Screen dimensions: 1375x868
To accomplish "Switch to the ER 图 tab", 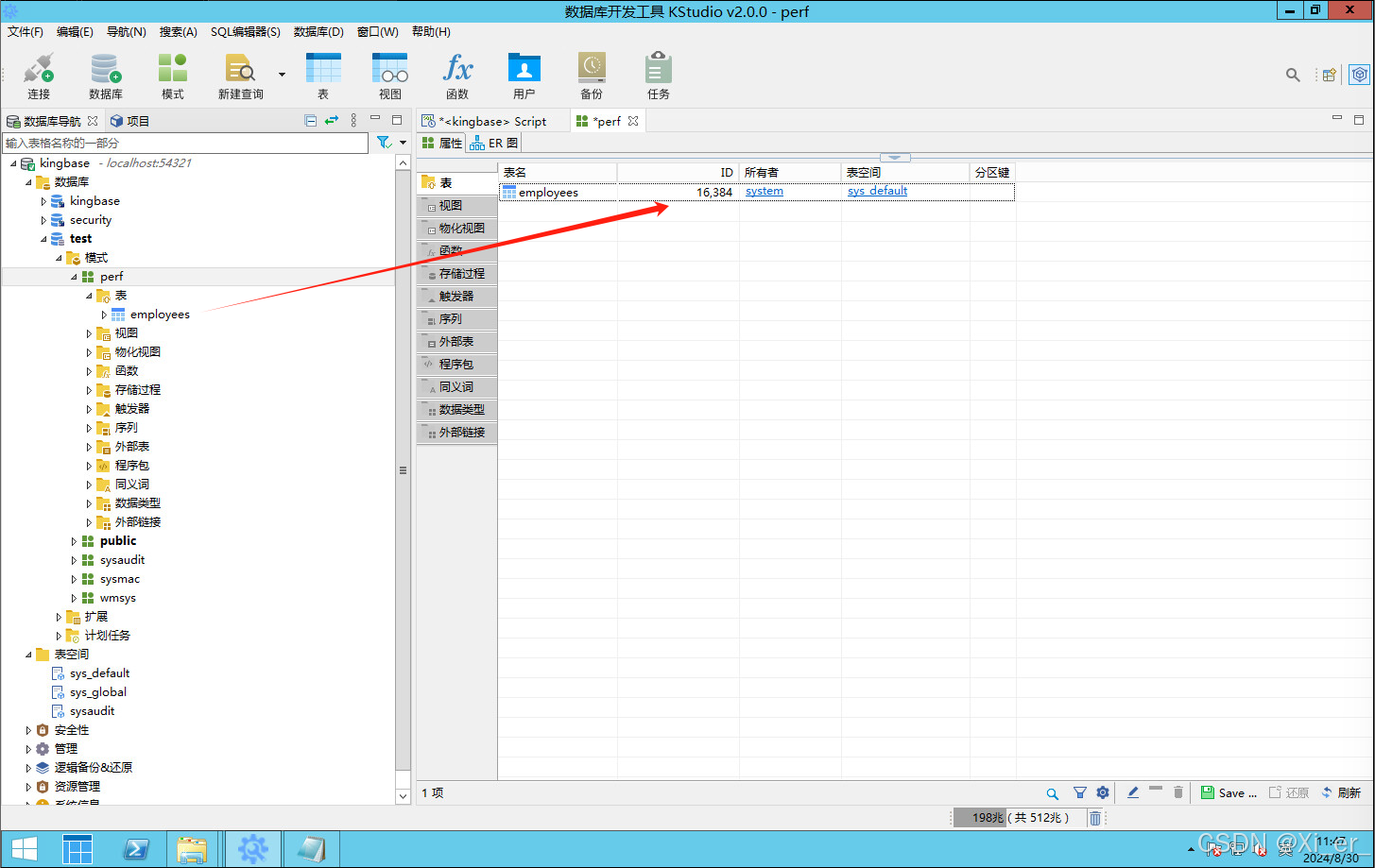I will point(494,144).
